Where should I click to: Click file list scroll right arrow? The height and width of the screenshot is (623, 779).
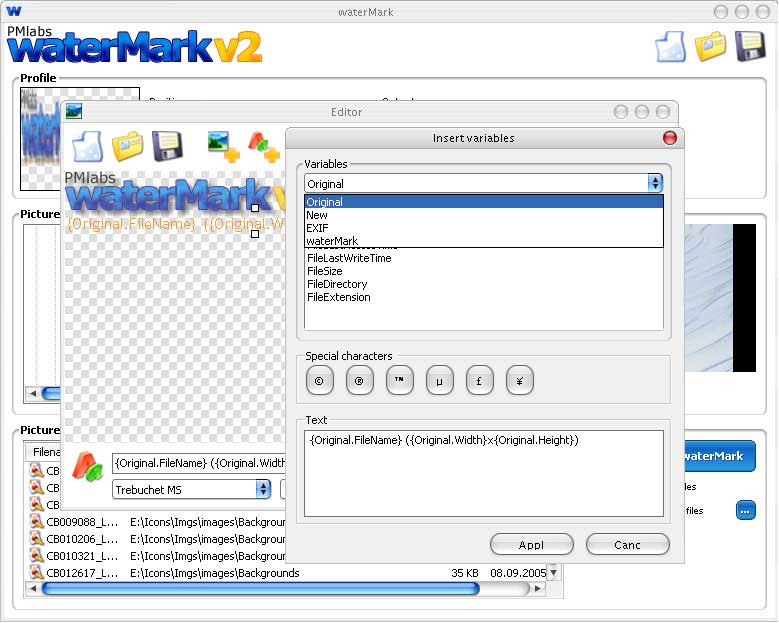coord(538,588)
